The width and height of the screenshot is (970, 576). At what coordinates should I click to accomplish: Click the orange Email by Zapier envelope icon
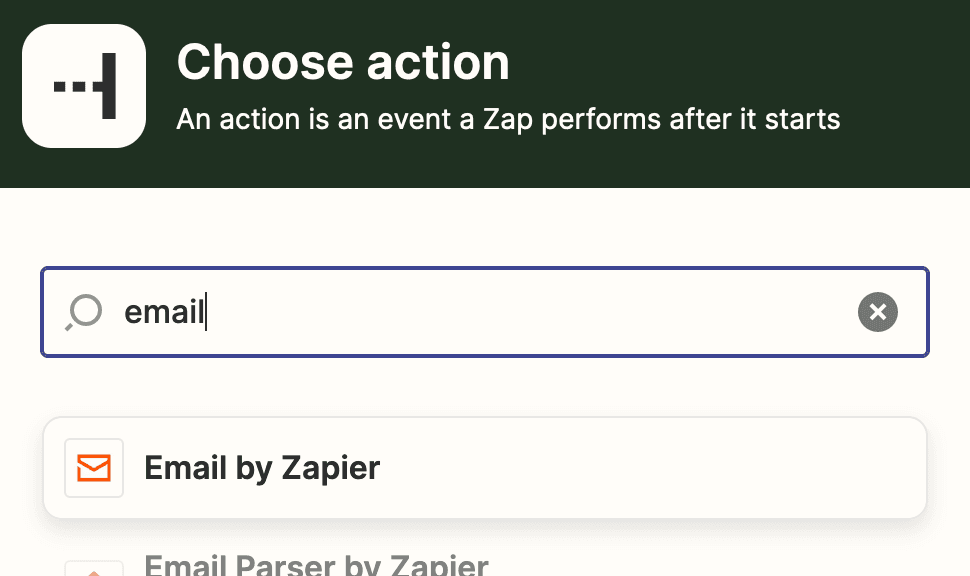pos(94,468)
